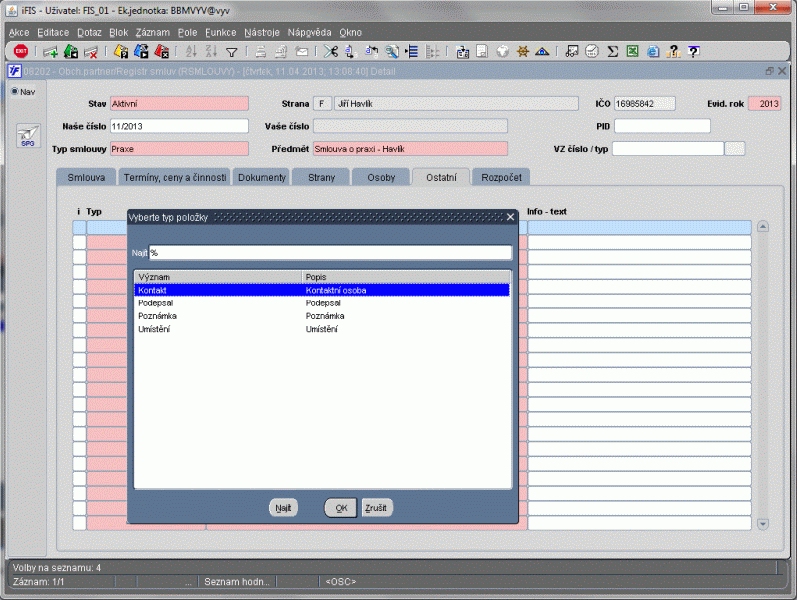Click the Najít search text field
The width and height of the screenshot is (797, 600).
pos(330,253)
